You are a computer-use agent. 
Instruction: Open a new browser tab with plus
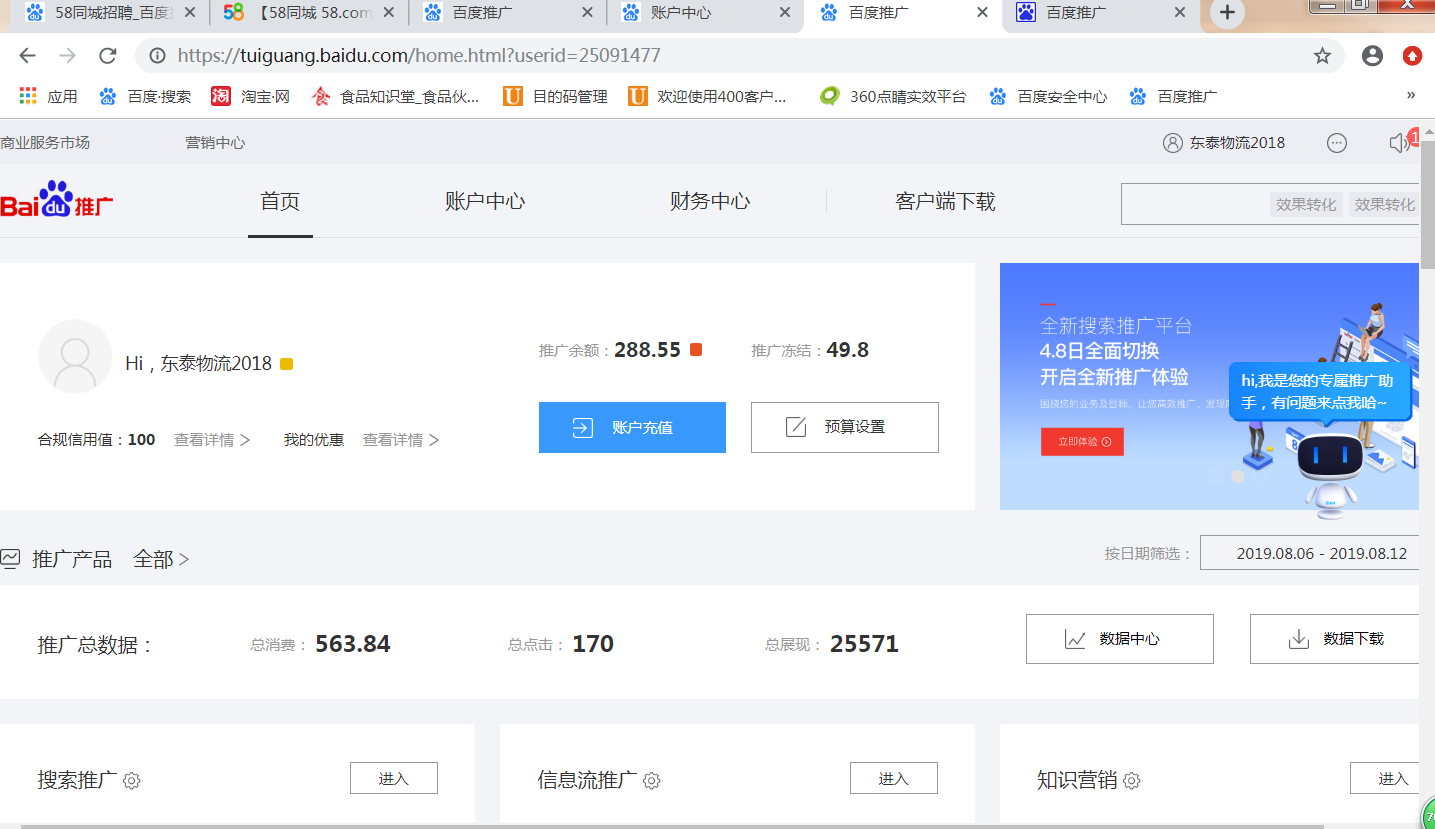1227,13
